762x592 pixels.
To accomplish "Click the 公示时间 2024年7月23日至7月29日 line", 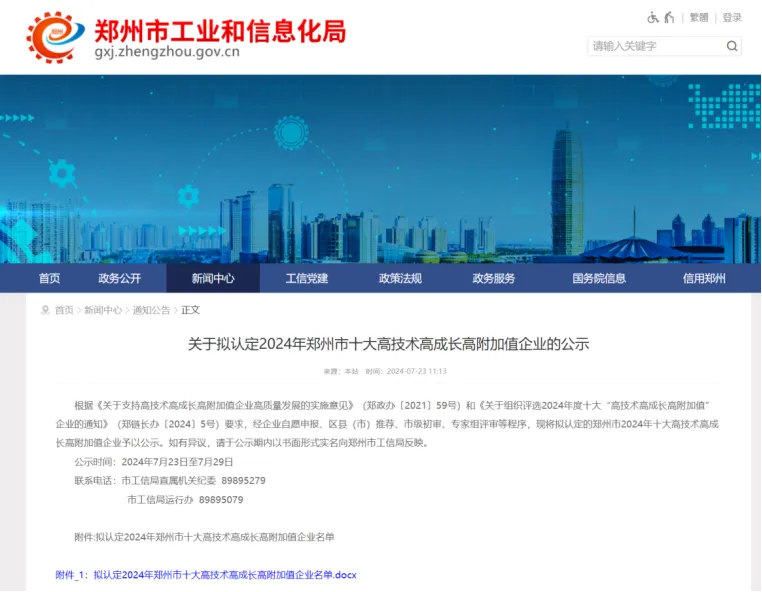I will [x=154, y=462].
